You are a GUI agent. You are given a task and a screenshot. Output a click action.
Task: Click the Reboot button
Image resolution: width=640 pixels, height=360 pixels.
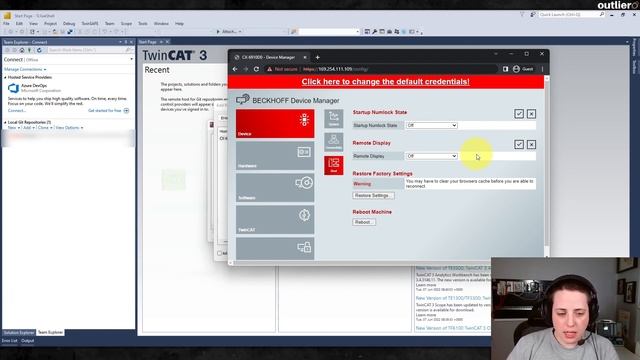tap(364, 222)
